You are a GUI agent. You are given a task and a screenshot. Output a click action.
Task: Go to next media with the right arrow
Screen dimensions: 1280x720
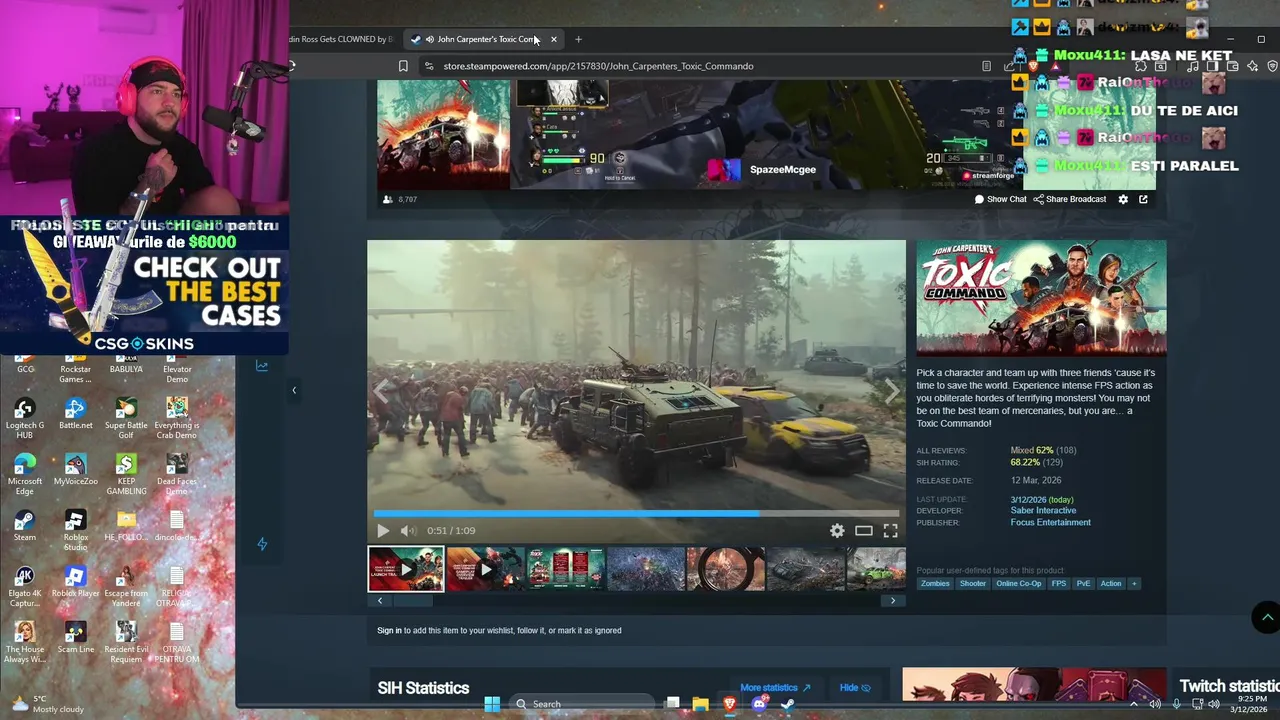(892, 392)
